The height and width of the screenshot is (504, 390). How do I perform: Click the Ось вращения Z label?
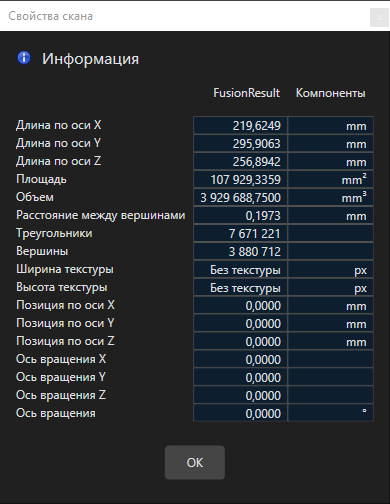coord(61,395)
